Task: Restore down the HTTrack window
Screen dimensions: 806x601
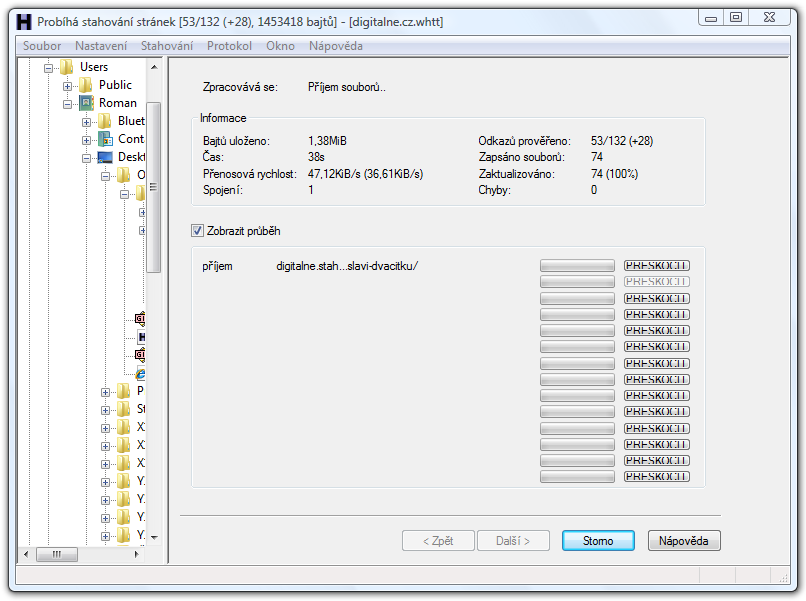Action: point(736,17)
